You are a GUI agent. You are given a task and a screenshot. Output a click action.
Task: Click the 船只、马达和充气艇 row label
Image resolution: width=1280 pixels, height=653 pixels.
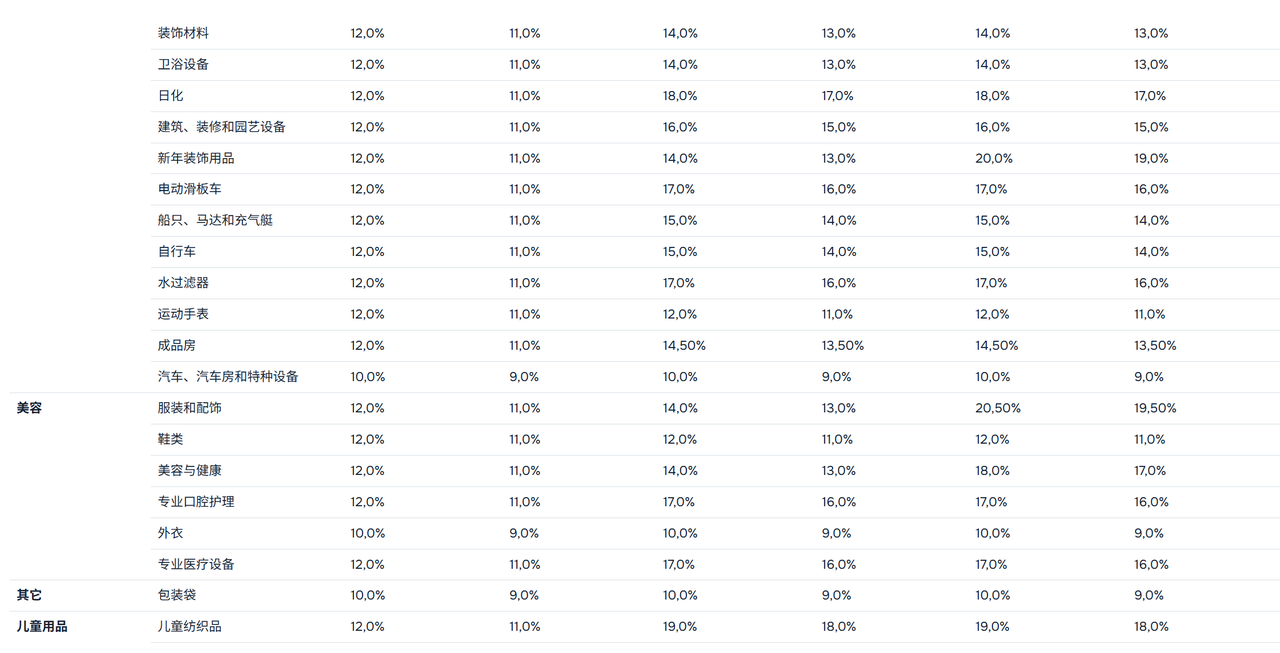[x=215, y=220]
